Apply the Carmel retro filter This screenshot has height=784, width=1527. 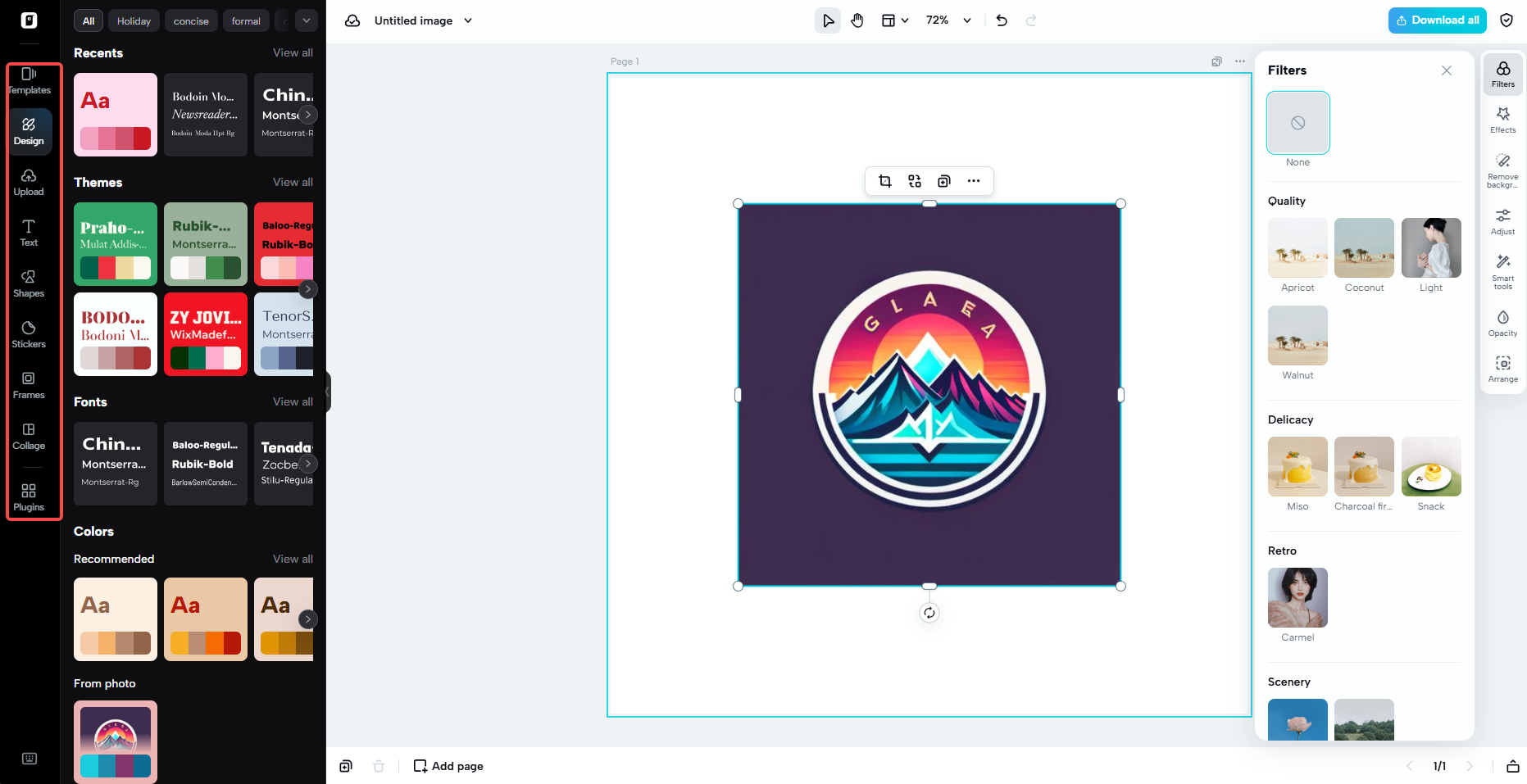pos(1298,598)
